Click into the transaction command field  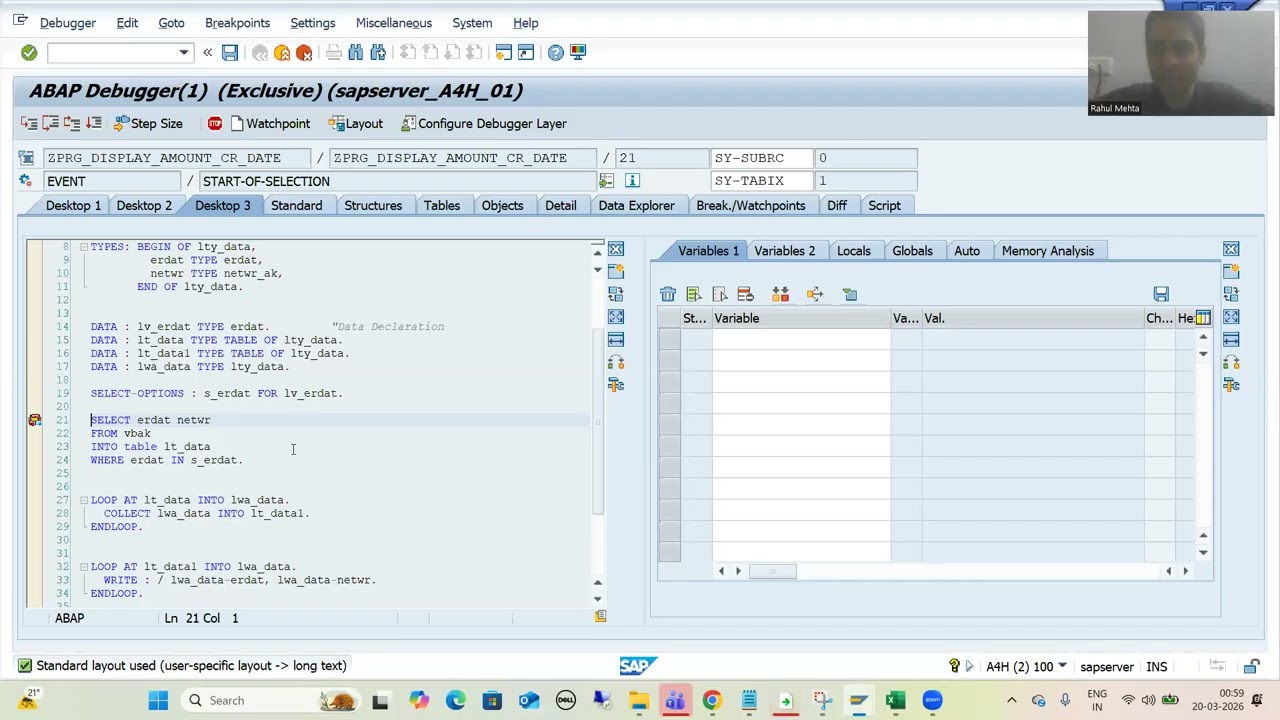(112, 52)
